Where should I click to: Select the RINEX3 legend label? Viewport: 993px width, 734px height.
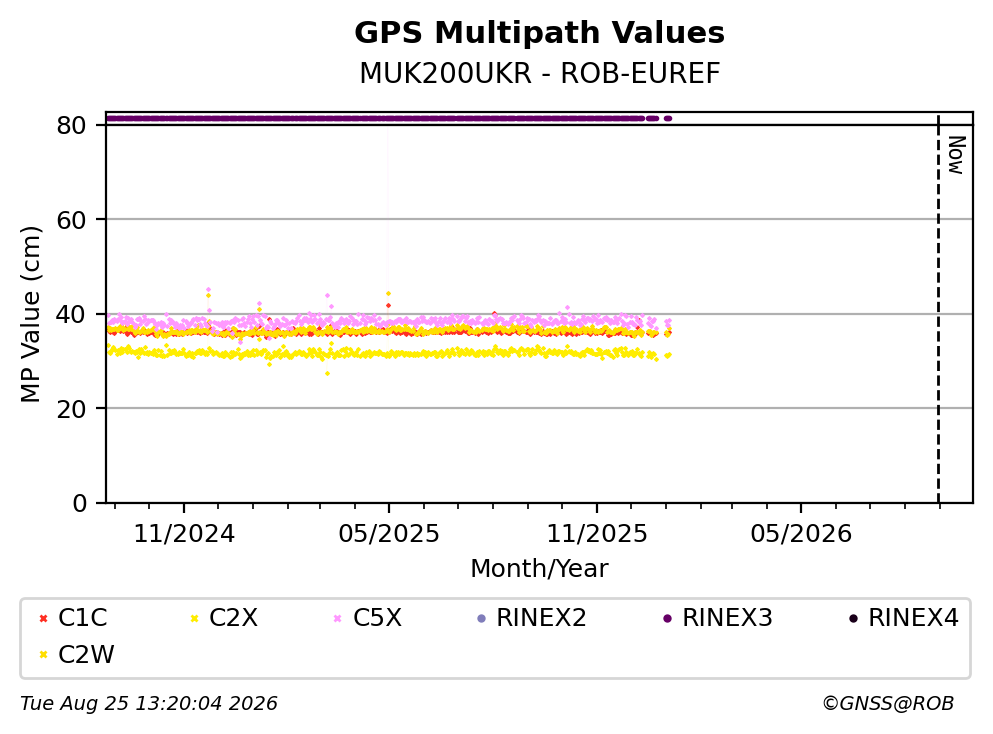pyautogui.click(x=727, y=618)
